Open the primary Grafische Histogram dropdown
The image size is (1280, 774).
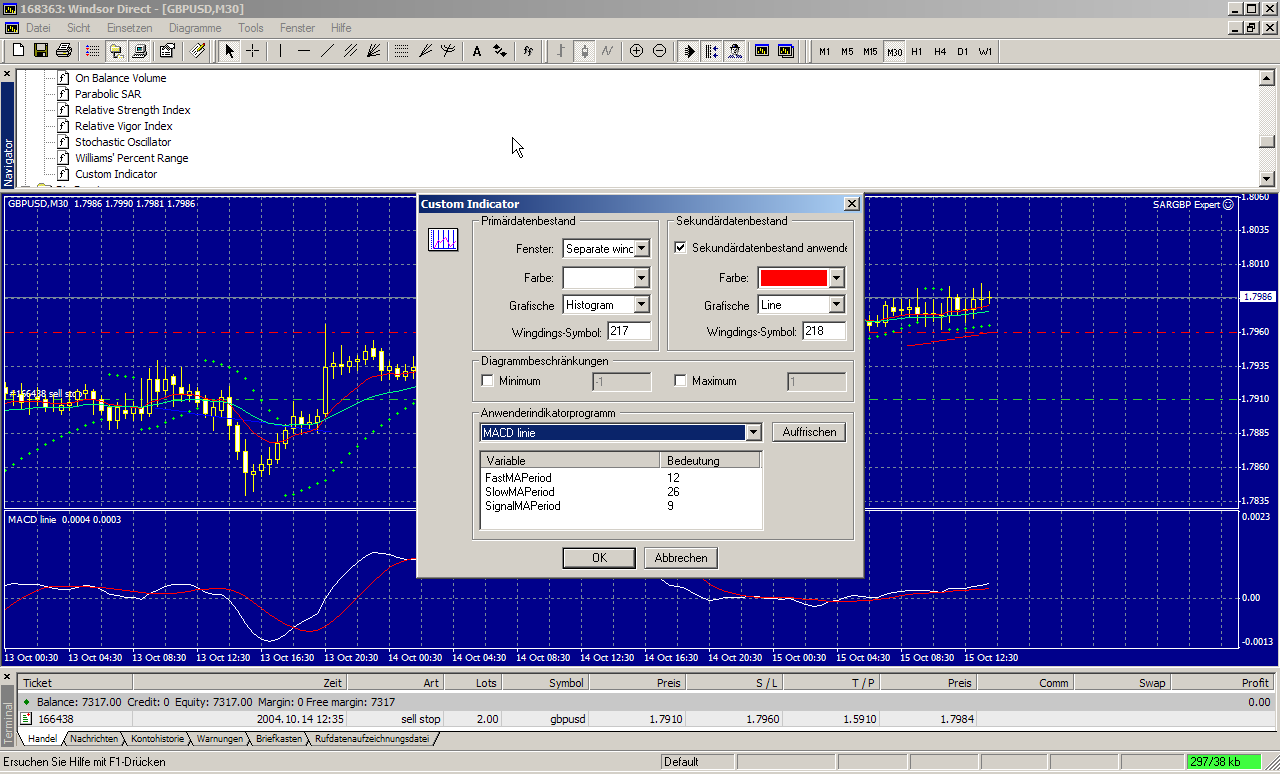[x=641, y=305]
